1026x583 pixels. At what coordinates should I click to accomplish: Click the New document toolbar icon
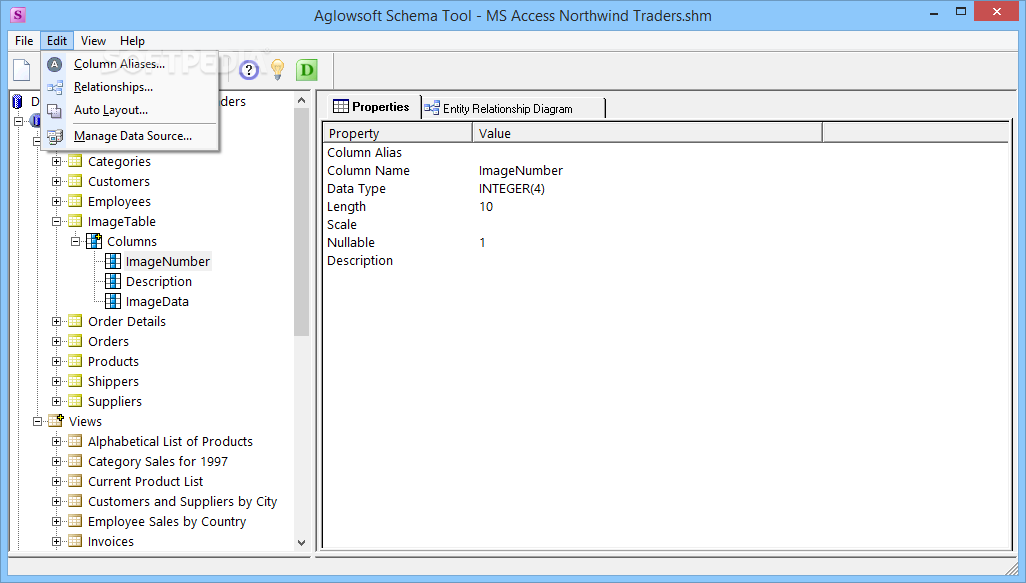coord(22,70)
